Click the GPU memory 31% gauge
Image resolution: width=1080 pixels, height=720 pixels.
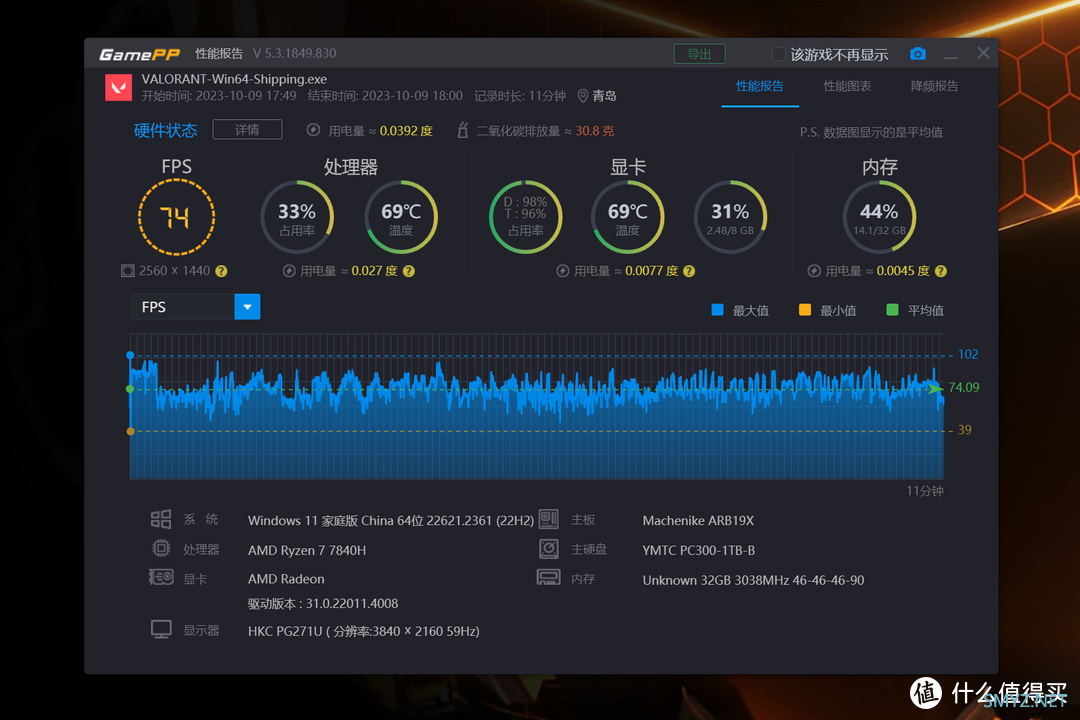(x=730, y=217)
